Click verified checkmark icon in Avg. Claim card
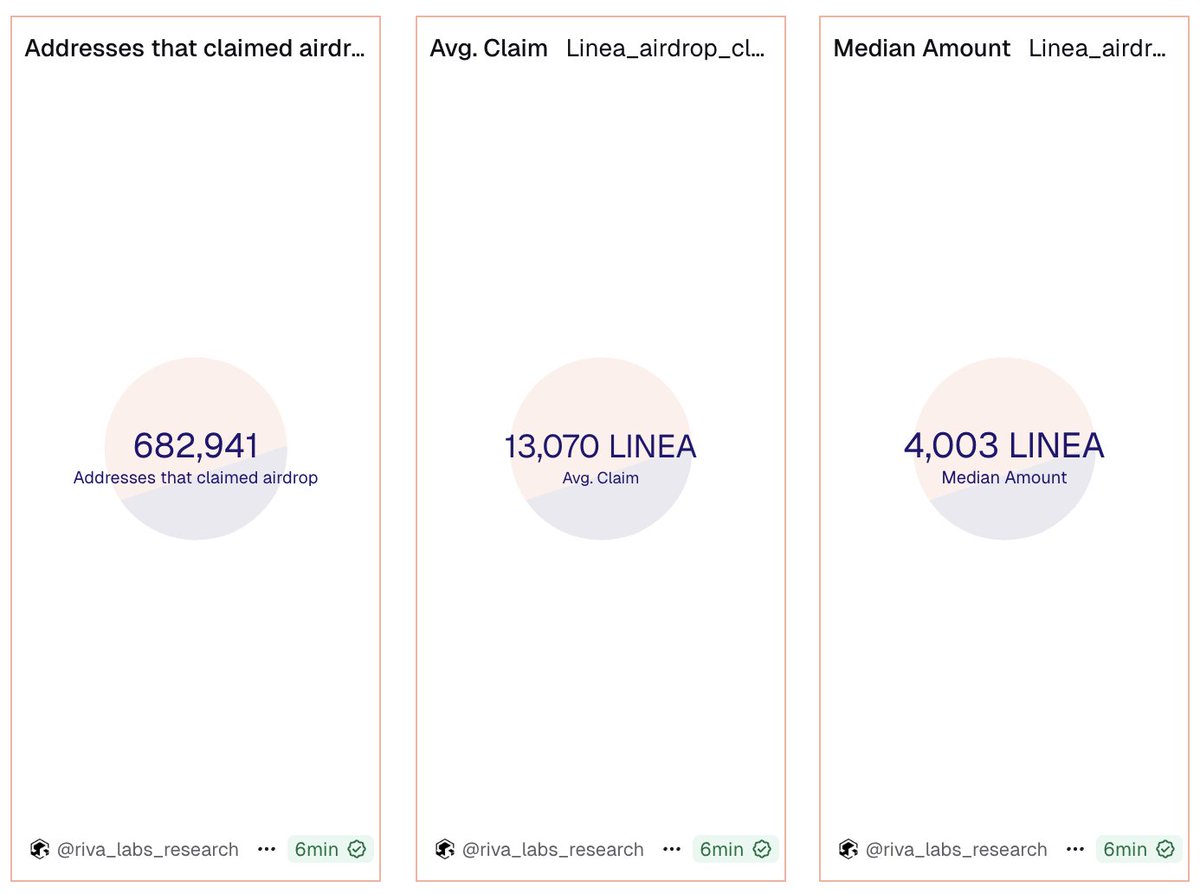The image size is (1200, 894). click(x=762, y=849)
